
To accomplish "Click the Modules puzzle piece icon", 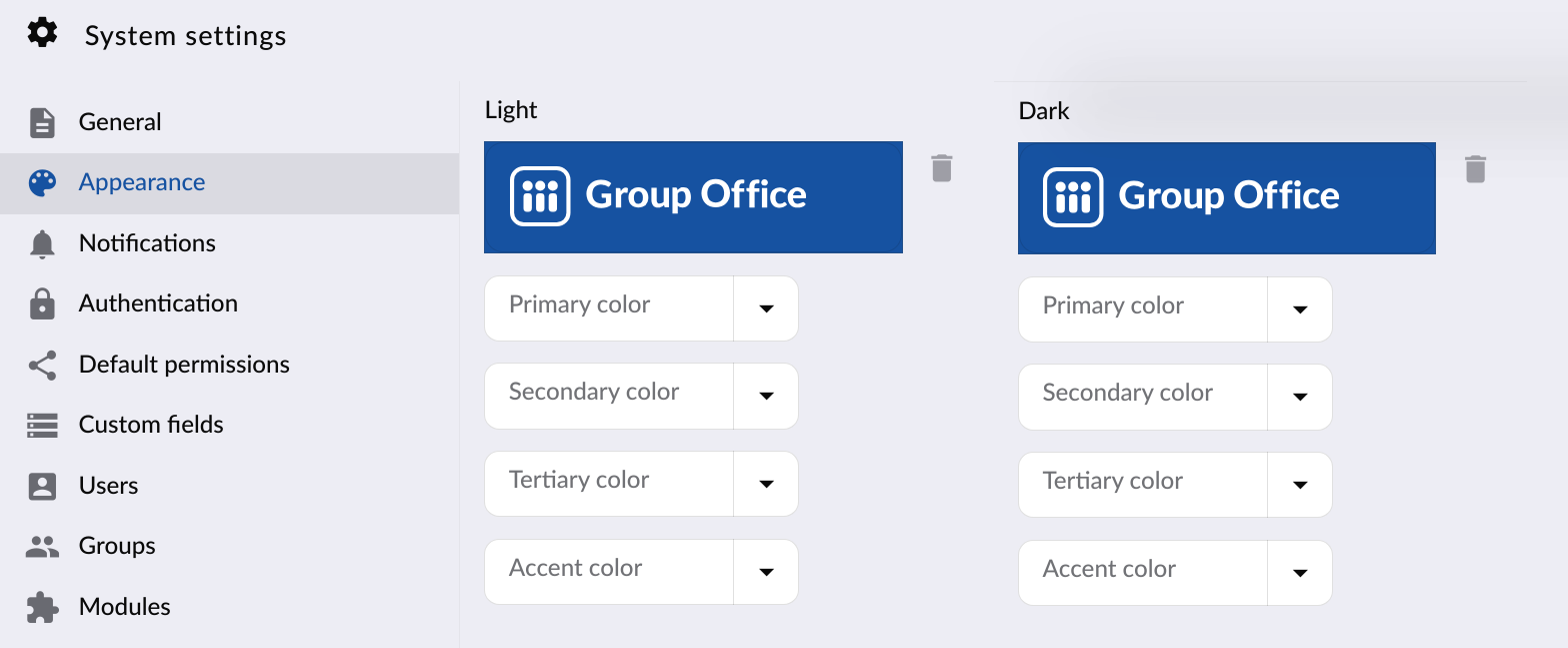I will tap(42, 607).
